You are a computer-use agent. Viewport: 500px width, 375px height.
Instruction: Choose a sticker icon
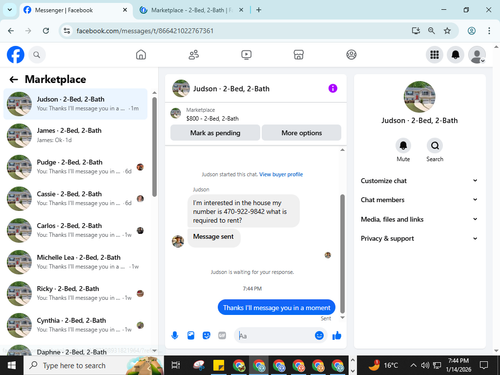(x=207, y=335)
